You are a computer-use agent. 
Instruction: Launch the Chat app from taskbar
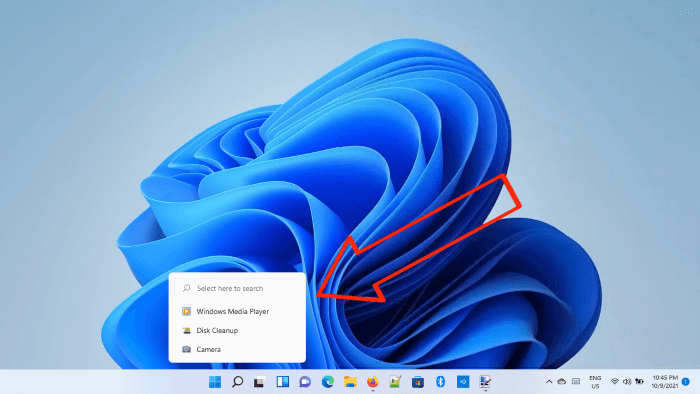pyautogui.click(x=305, y=382)
